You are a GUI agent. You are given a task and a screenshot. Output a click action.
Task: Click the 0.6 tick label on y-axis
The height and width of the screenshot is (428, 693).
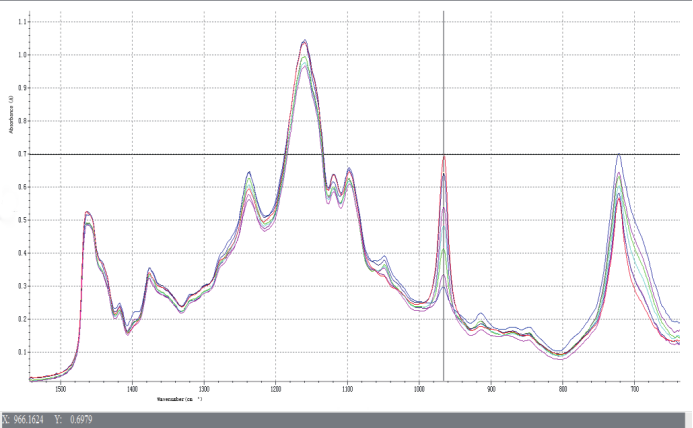22,187
